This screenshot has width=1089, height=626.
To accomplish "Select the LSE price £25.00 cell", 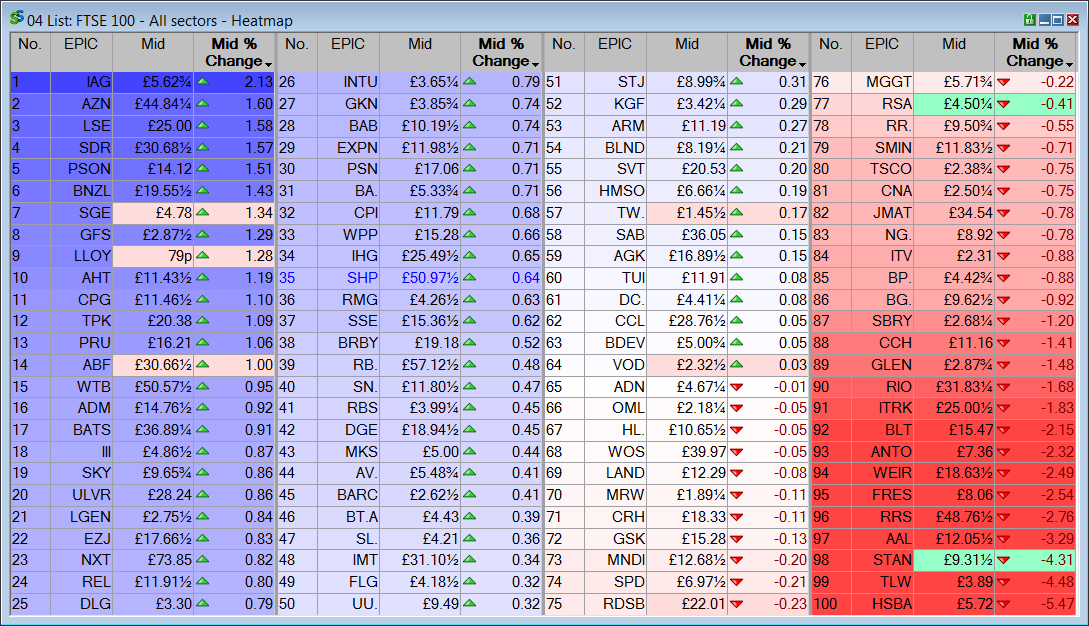I will 153,126.
